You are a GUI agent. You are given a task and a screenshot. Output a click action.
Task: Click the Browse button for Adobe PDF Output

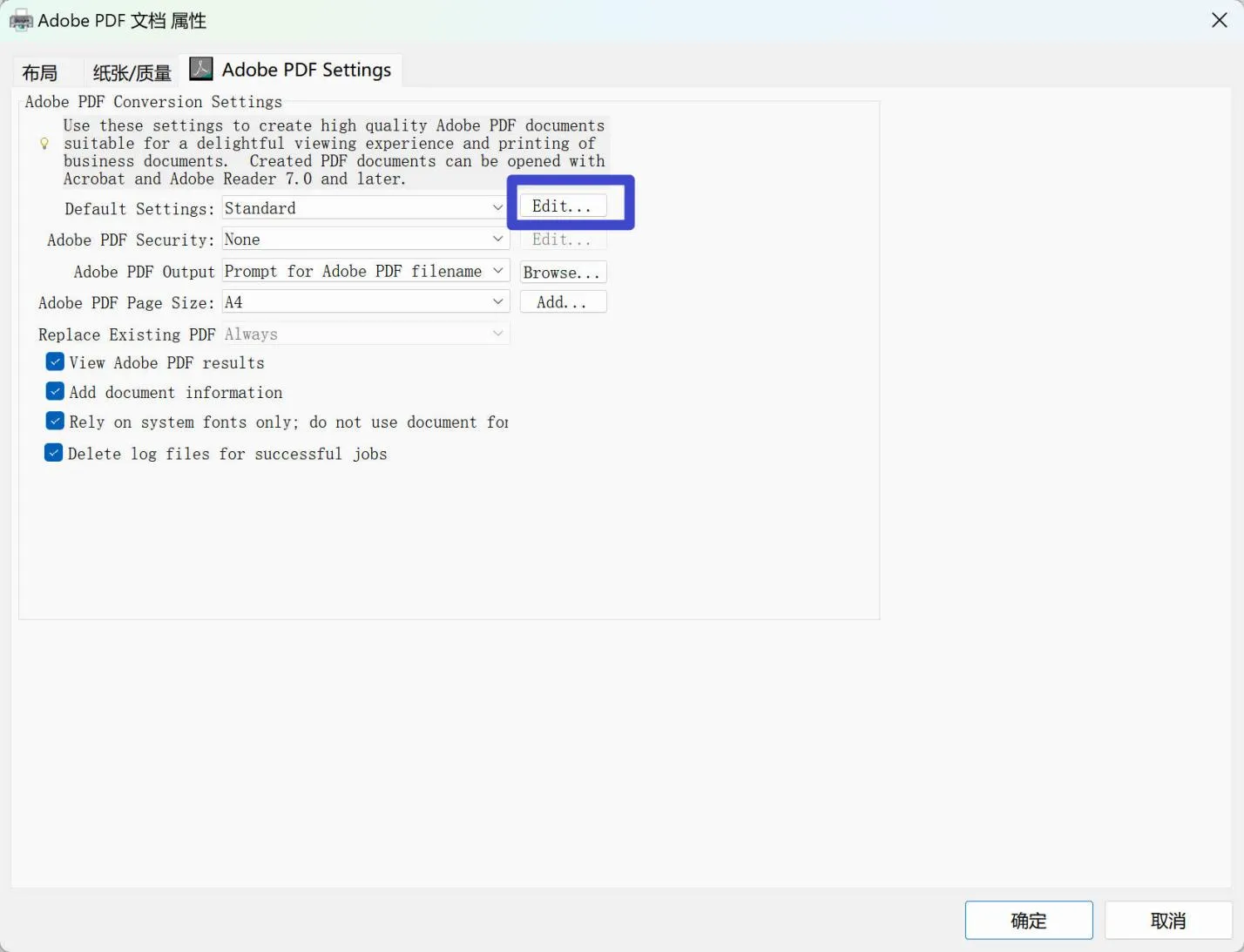(562, 272)
